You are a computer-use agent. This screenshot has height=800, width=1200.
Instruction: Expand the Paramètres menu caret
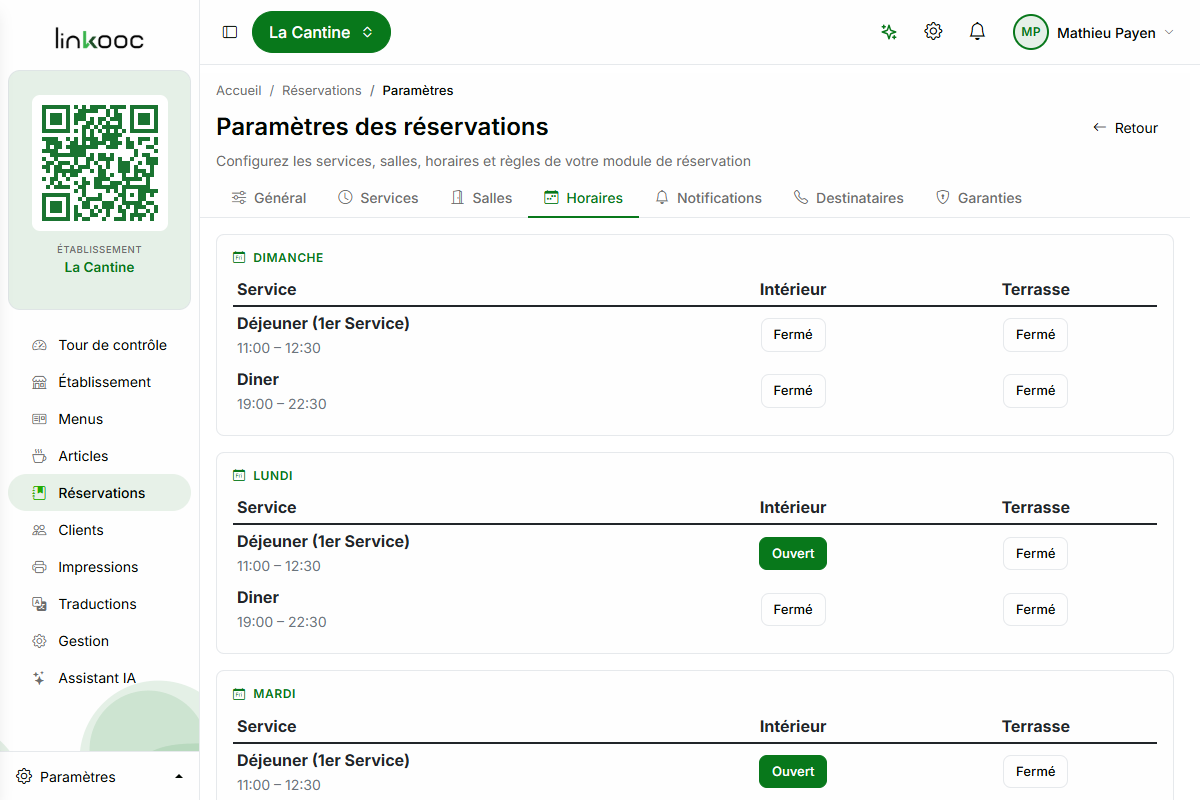click(179, 777)
